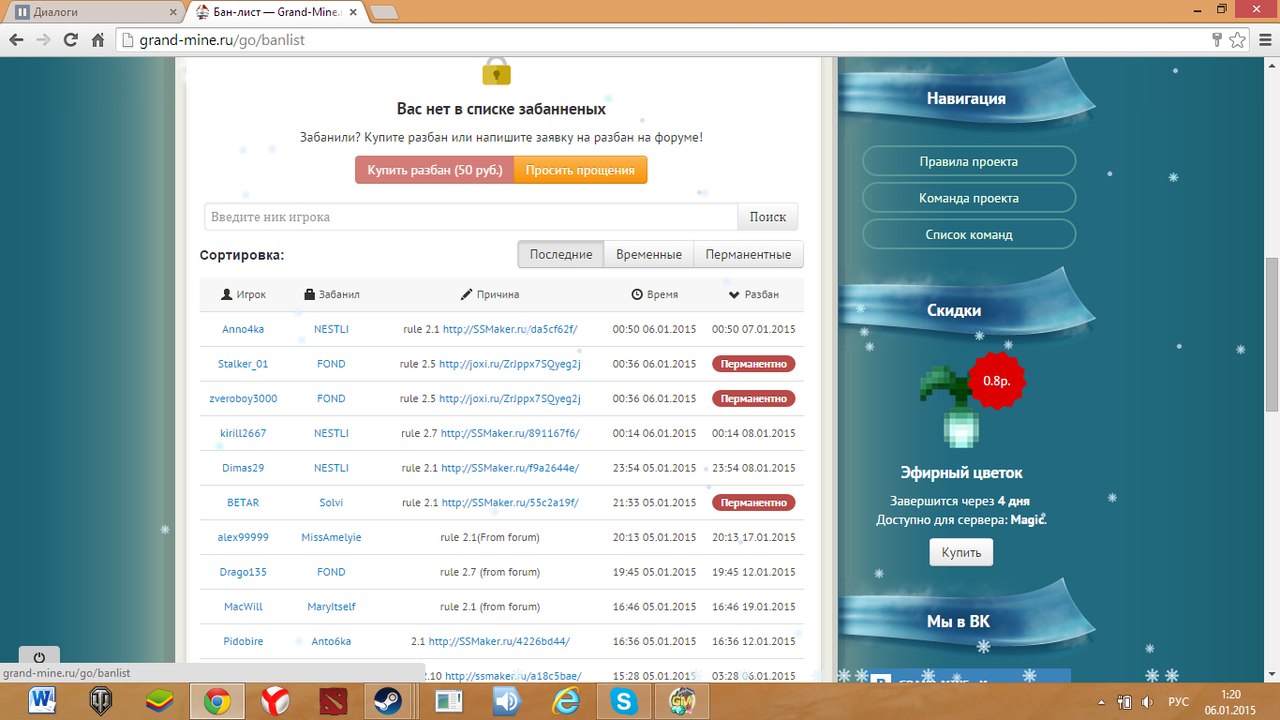Open Chrome taskbar icon

tap(217, 701)
